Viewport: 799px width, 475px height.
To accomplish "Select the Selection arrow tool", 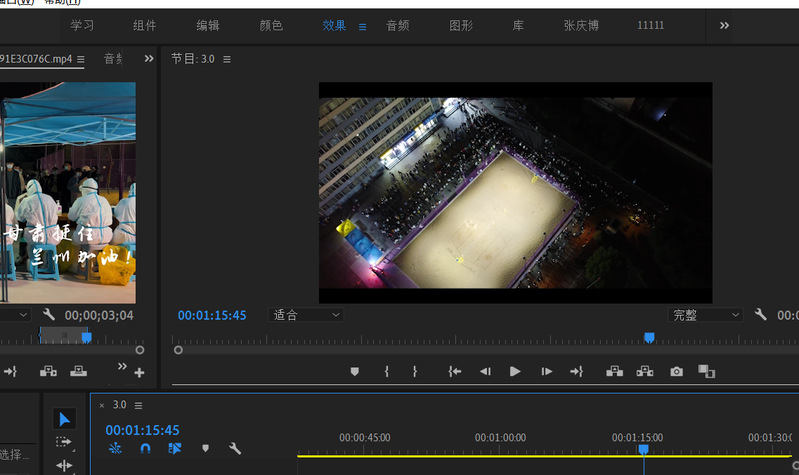I will tap(64, 419).
